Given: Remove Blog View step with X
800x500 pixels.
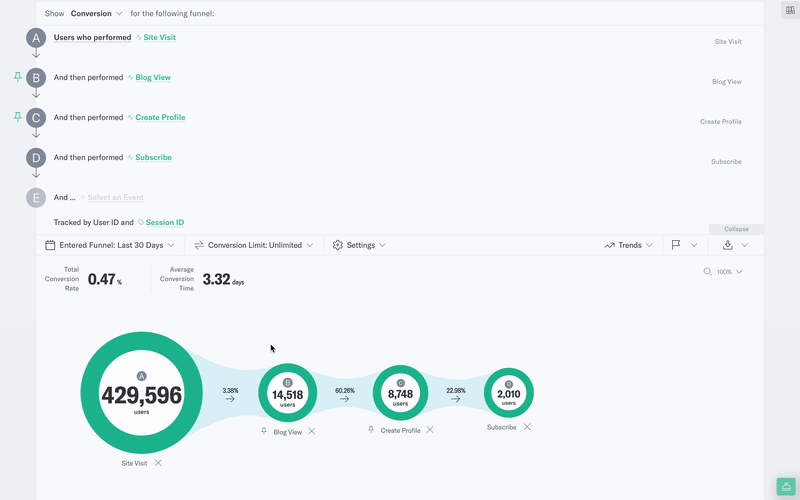Looking at the screenshot, I should [312, 431].
